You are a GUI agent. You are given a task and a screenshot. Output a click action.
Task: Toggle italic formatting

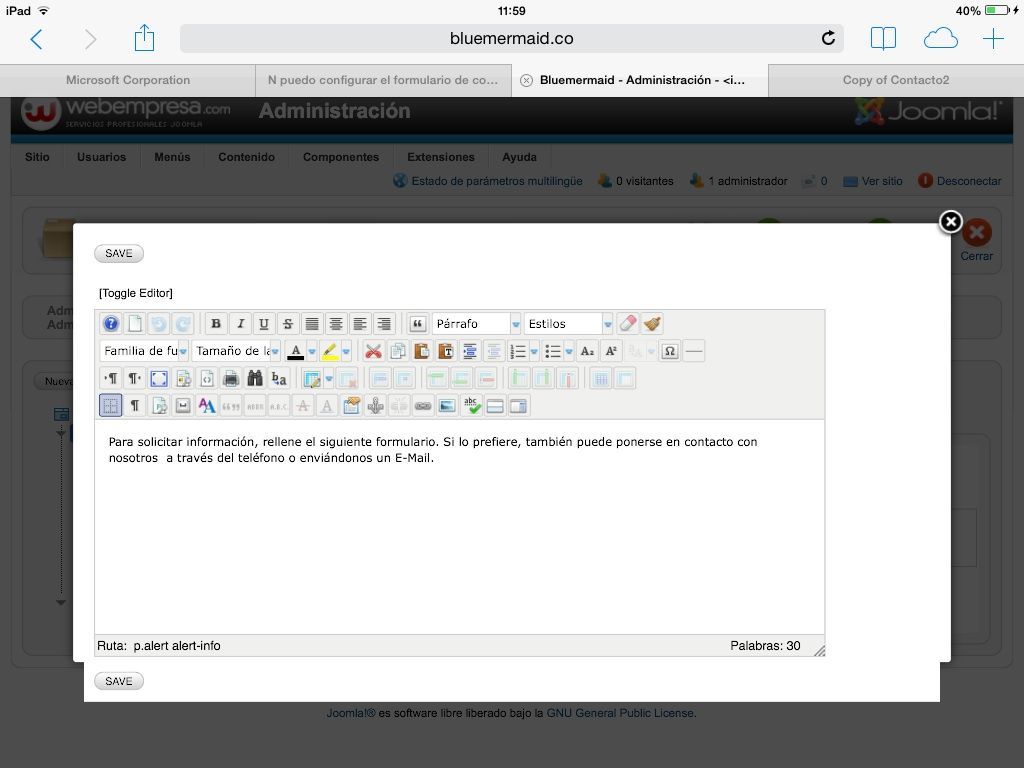240,323
